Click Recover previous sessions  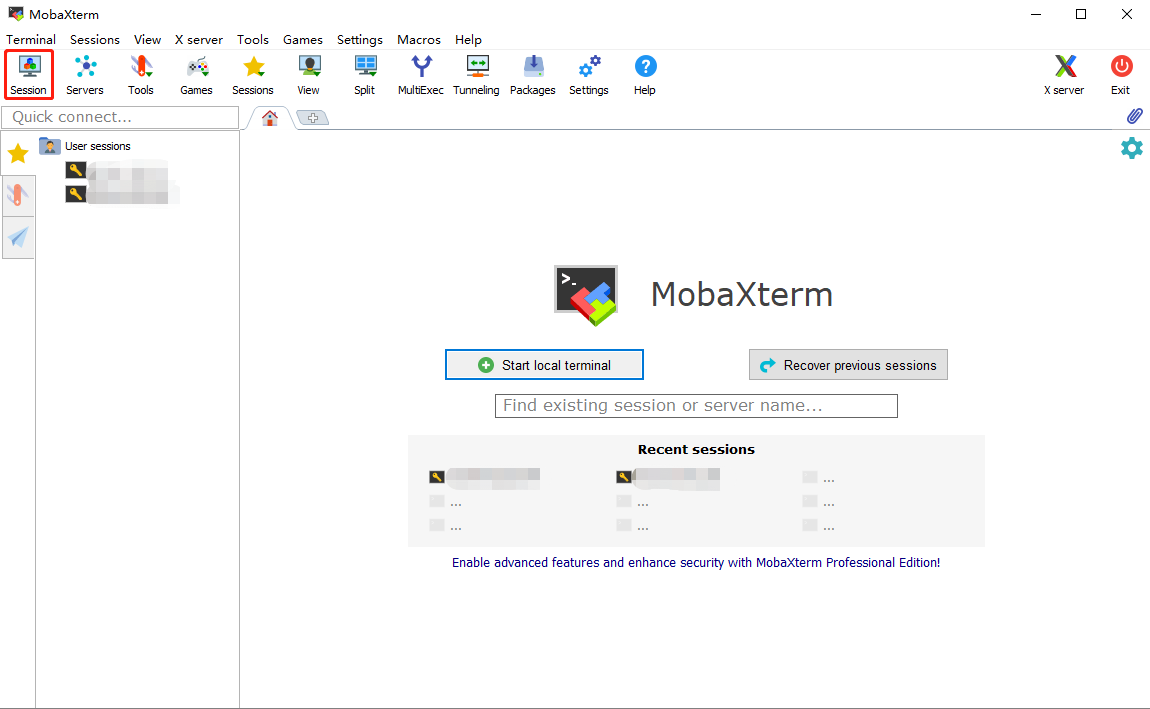pyautogui.click(x=848, y=364)
